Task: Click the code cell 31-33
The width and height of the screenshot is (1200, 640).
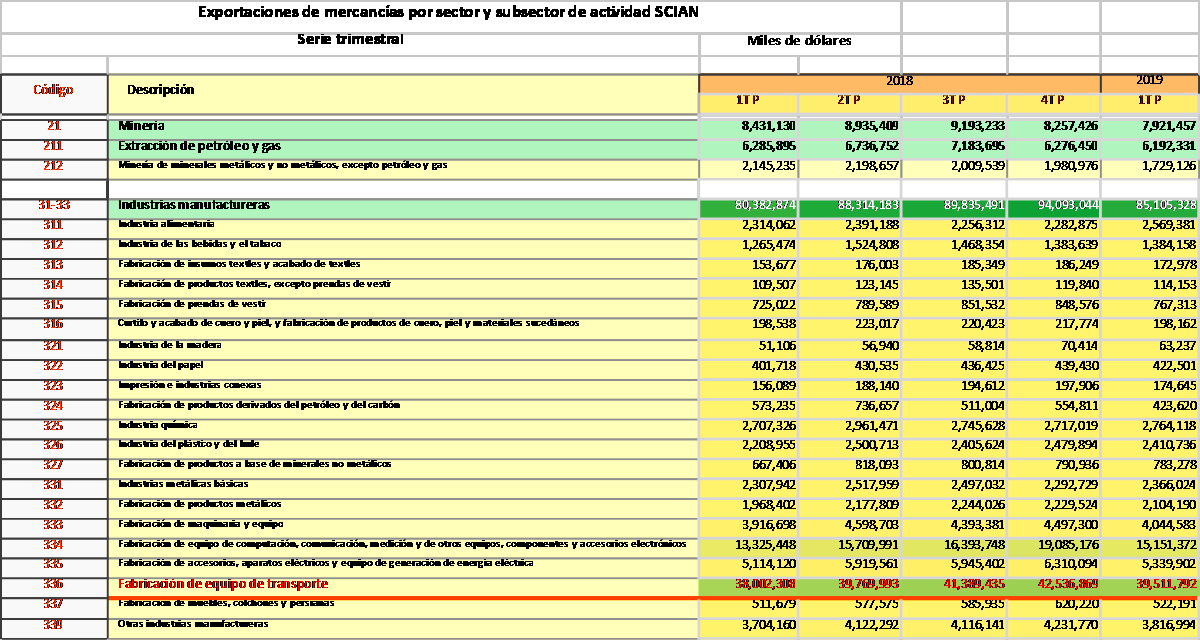Action: tap(53, 206)
